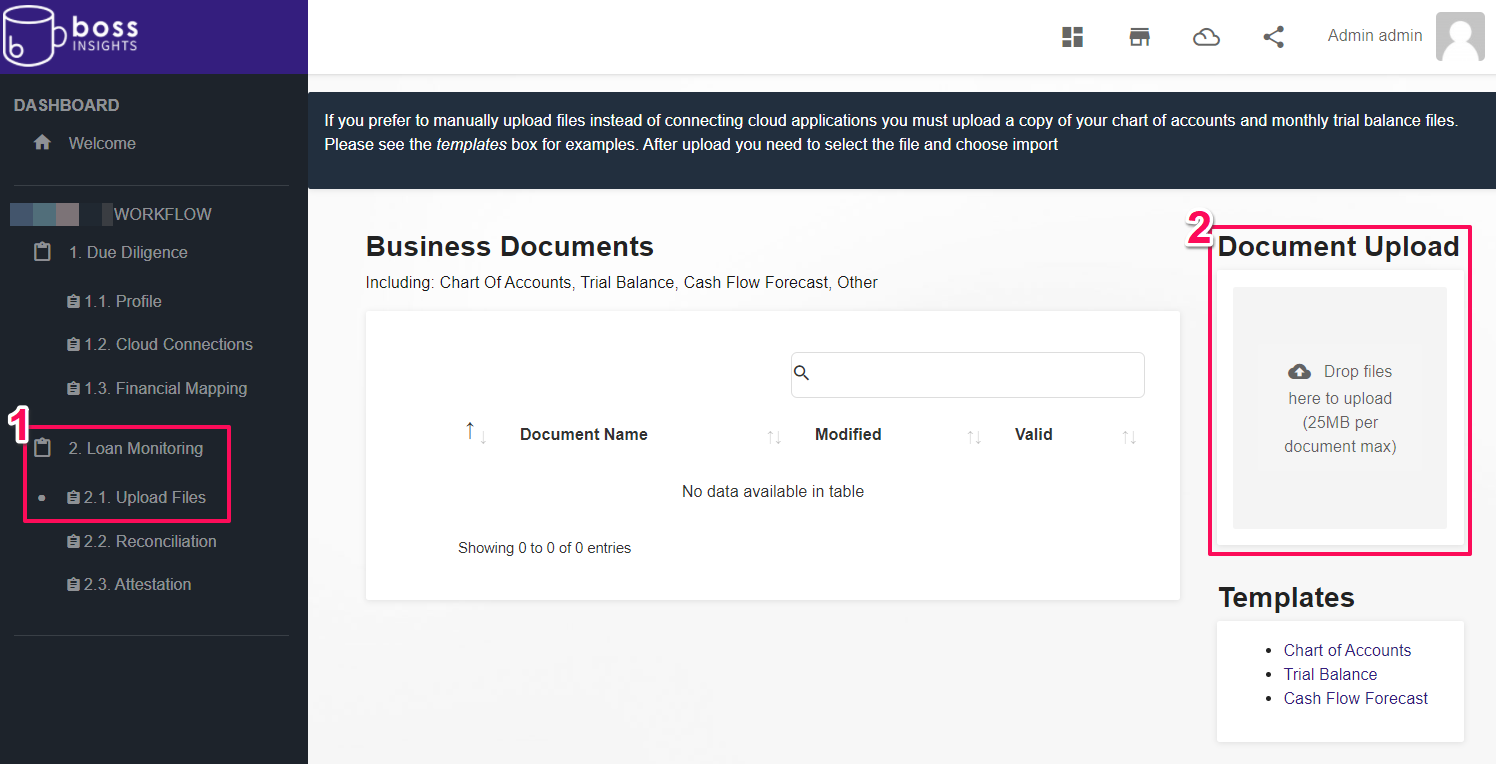The width and height of the screenshot is (1496, 764).
Task: Select the storefront icon in the top bar
Action: point(1139,36)
